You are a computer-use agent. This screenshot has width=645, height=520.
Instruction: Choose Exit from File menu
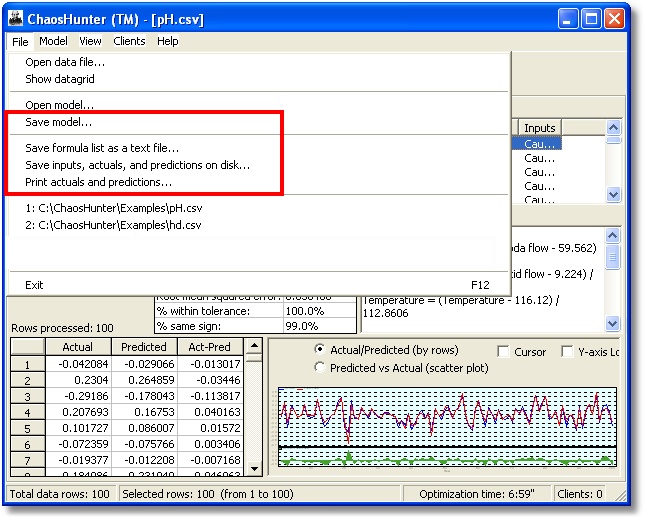[259, 285]
